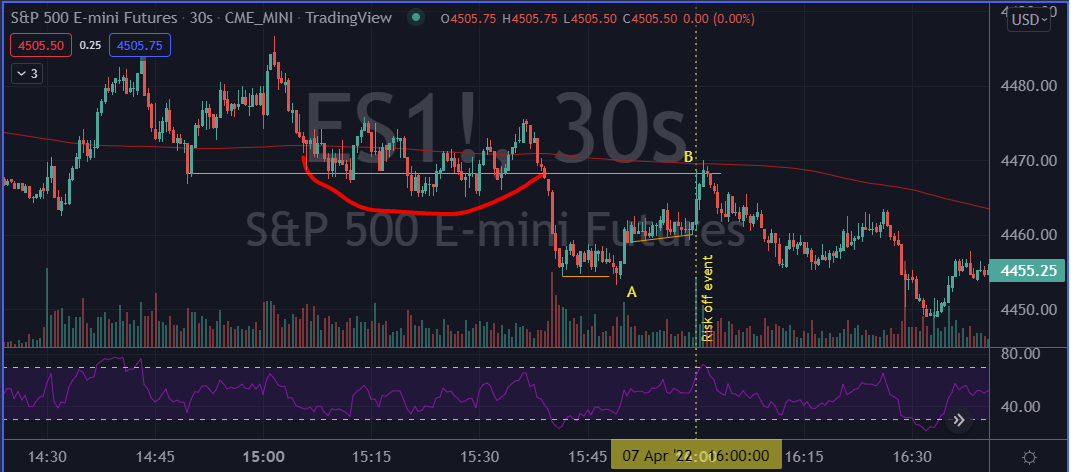
Task: Select the yellow text label A
Action: click(632, 292)
